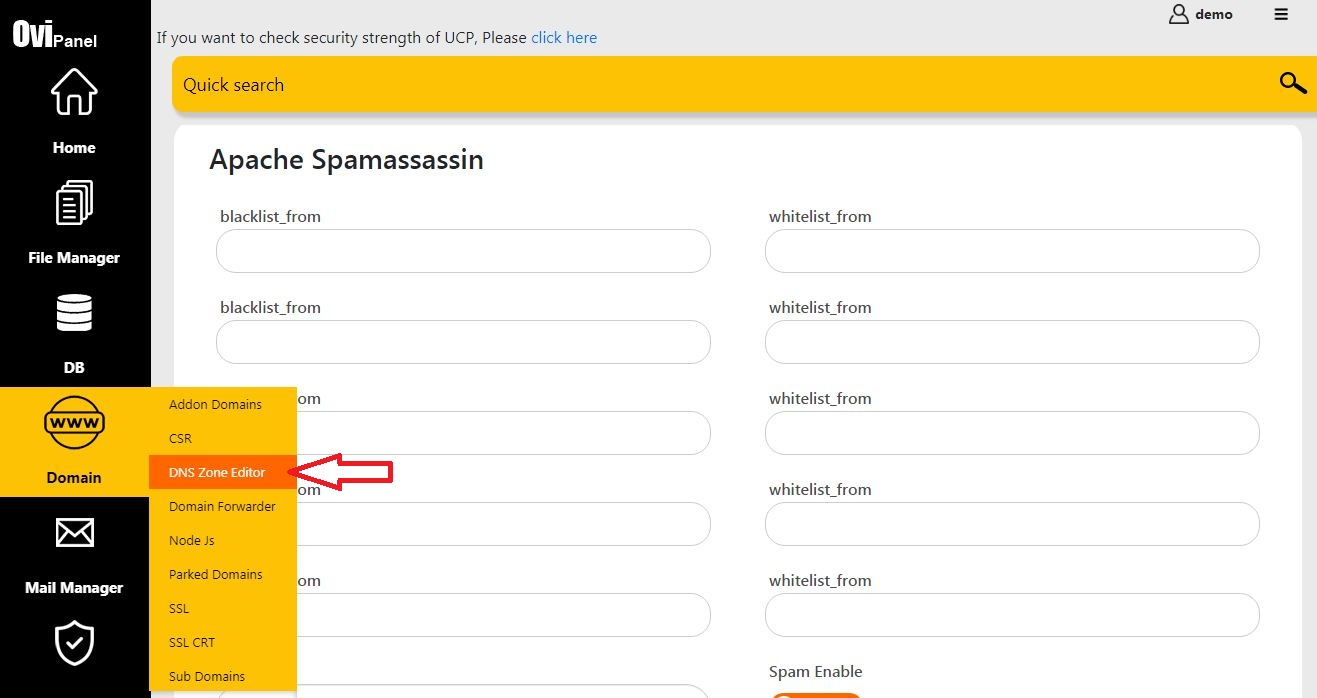Click the Home icon in sidebar
This screenshot has height=698, width=1317.
[x=74, y=92]
